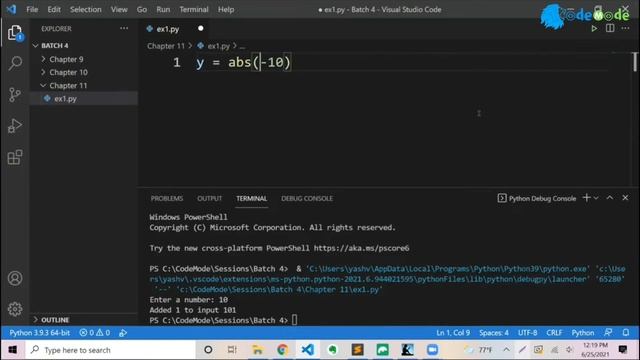
Task: Open the Selection menu
Action: pos(85,9)
